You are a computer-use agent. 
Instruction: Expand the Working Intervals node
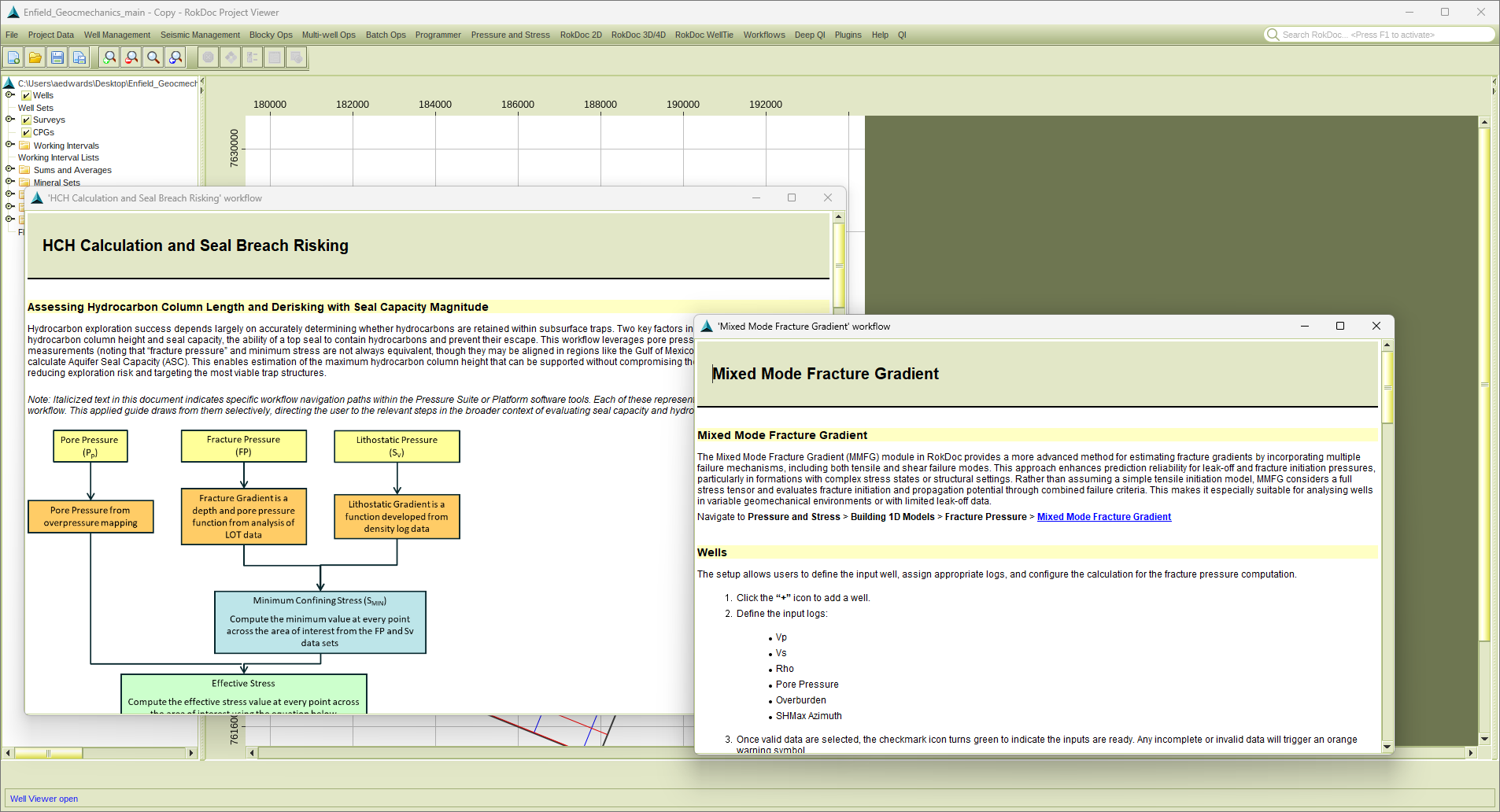click(10, 145)
